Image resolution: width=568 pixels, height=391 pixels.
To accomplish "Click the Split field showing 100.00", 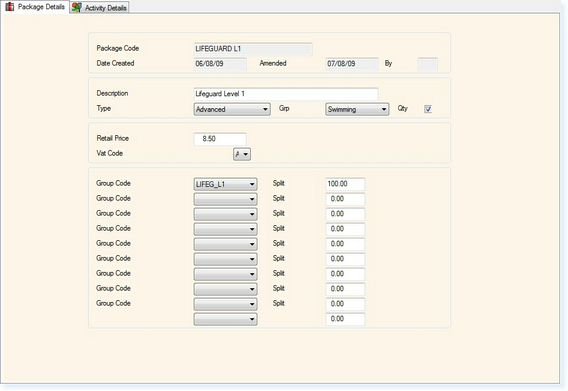I will (x=345, y=184).
